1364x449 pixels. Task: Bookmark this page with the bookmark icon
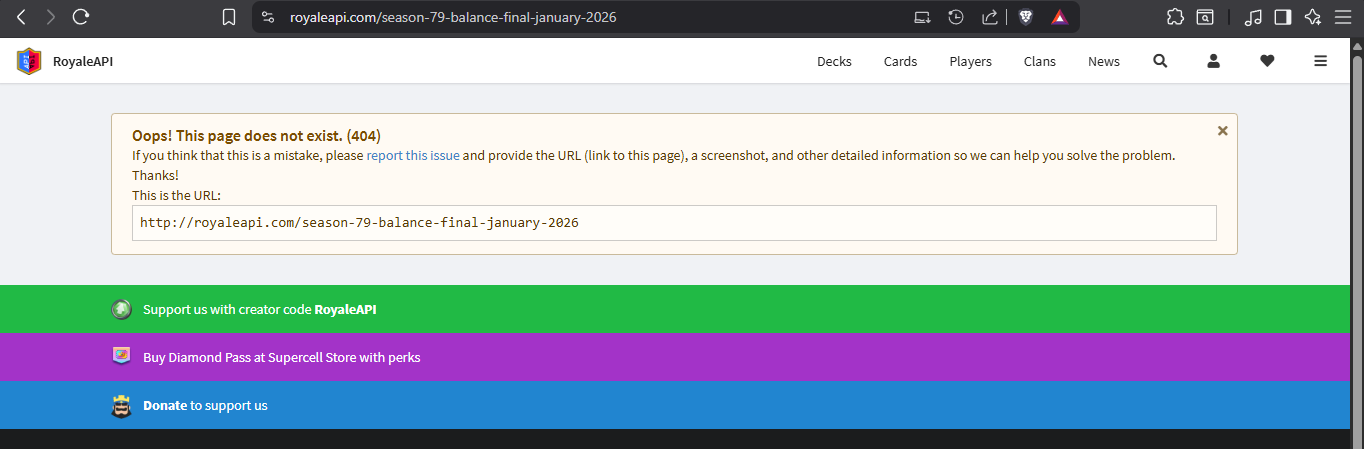(x=229, y=17)
